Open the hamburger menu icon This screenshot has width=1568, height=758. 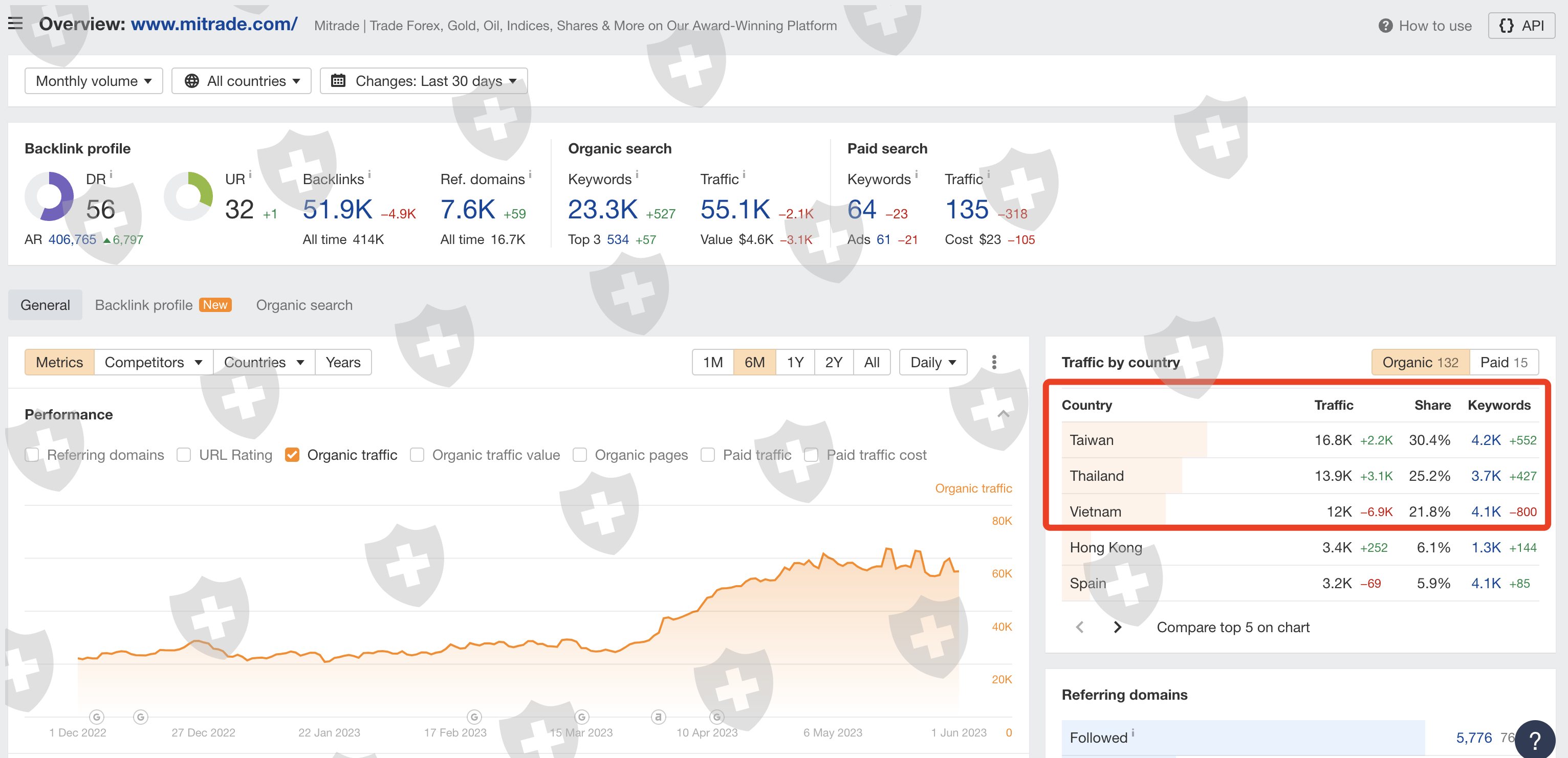[15, 24]
